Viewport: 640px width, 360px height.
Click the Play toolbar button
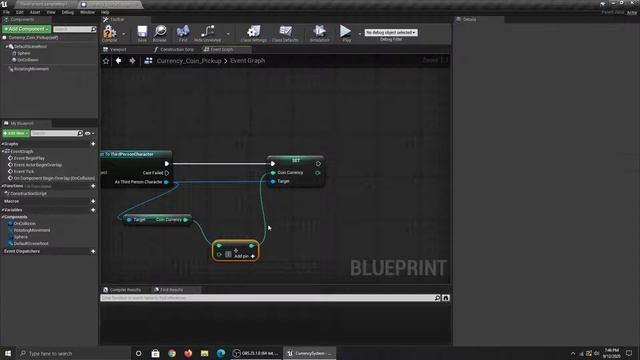pyautogui.click(x=346, y=33)
